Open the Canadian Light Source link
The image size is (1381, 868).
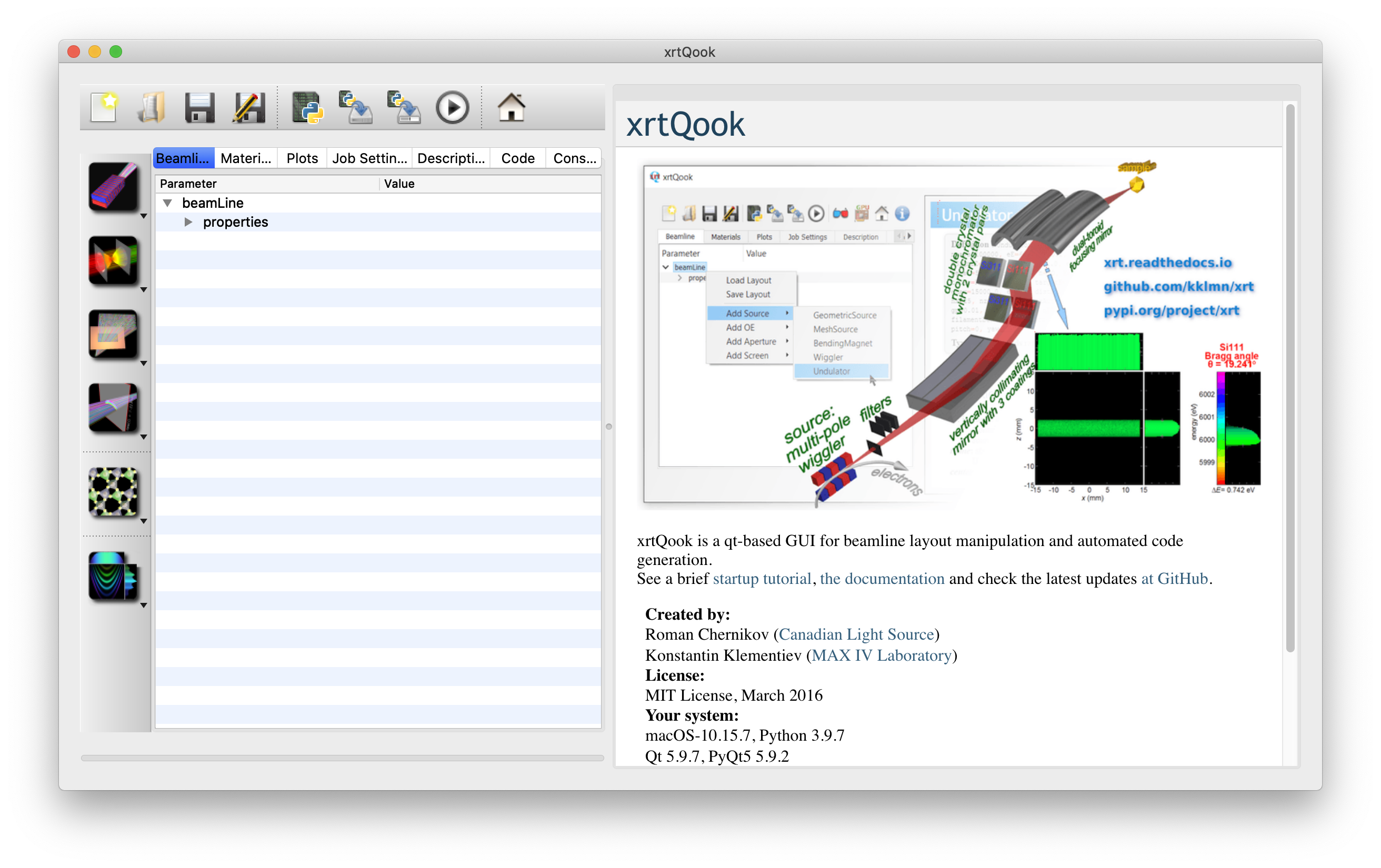pyautogui.click(x=856, y=634)
